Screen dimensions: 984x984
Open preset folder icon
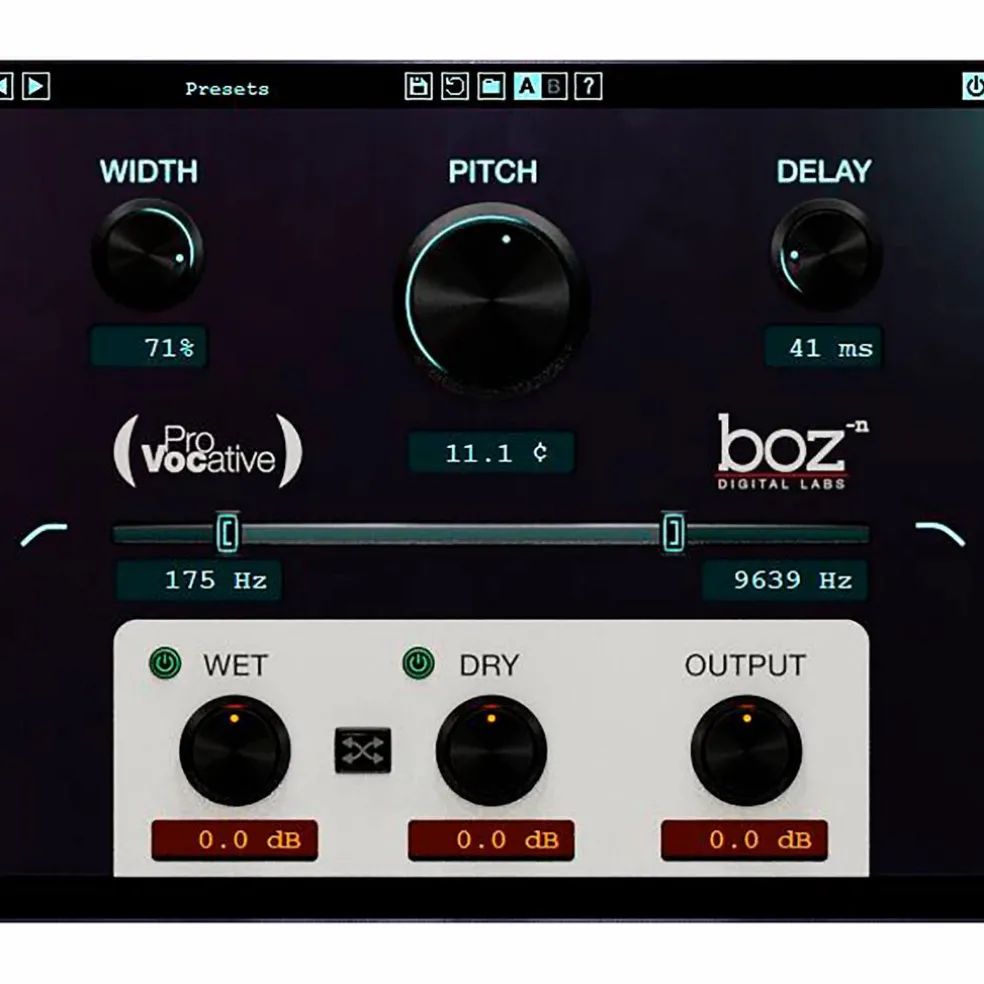pyautogui.click(x=491, y=86)
